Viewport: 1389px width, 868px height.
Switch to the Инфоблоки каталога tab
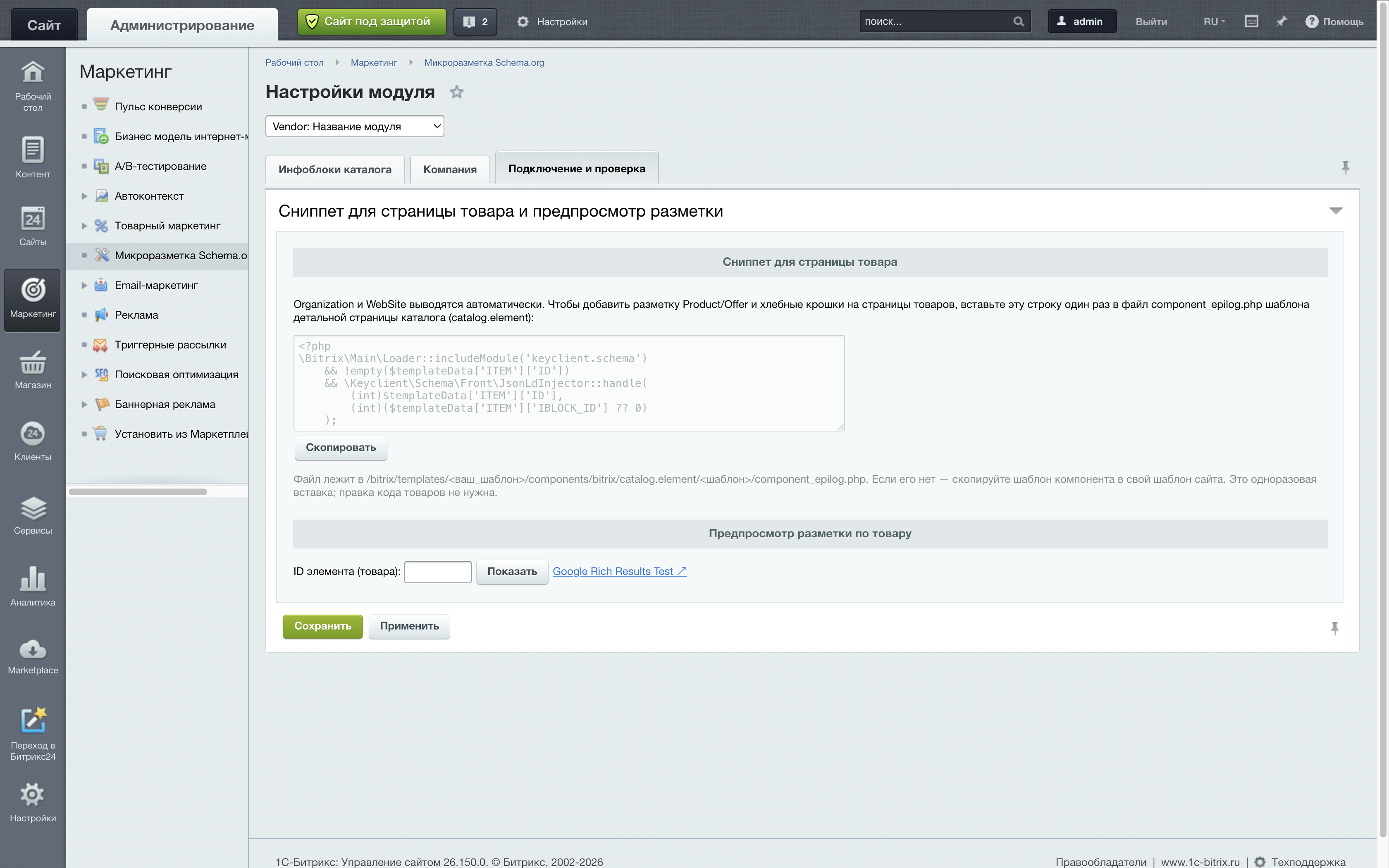click(x=335, y=169)
